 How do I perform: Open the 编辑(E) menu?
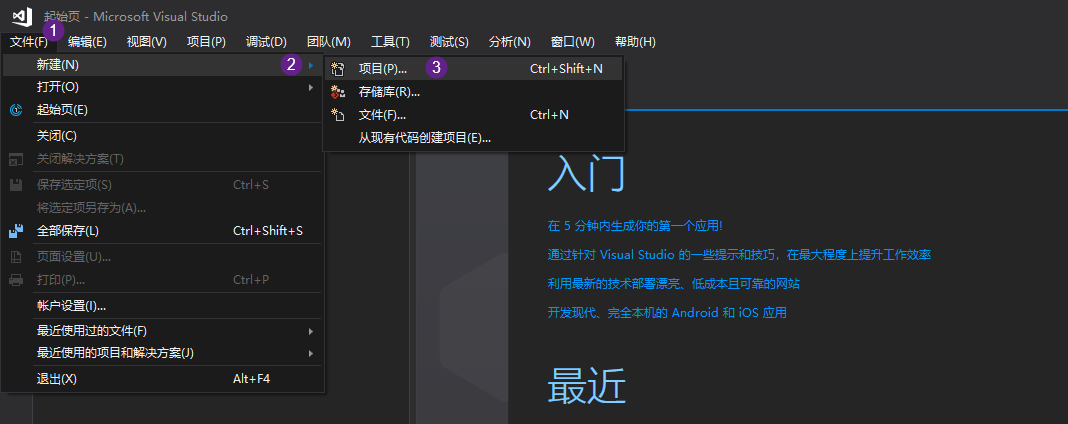pyautogui.click(x=87, y=42)
